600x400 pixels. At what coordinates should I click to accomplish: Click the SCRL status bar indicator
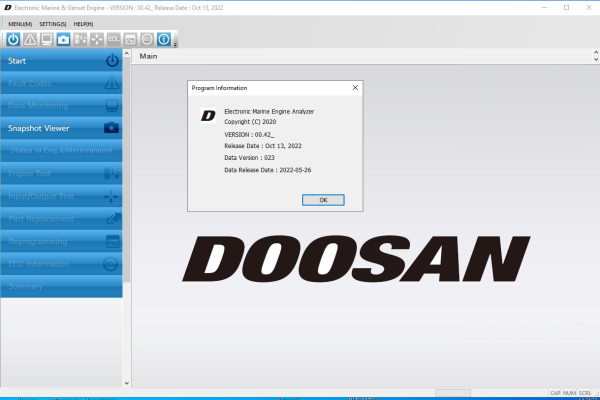[584, 393]
